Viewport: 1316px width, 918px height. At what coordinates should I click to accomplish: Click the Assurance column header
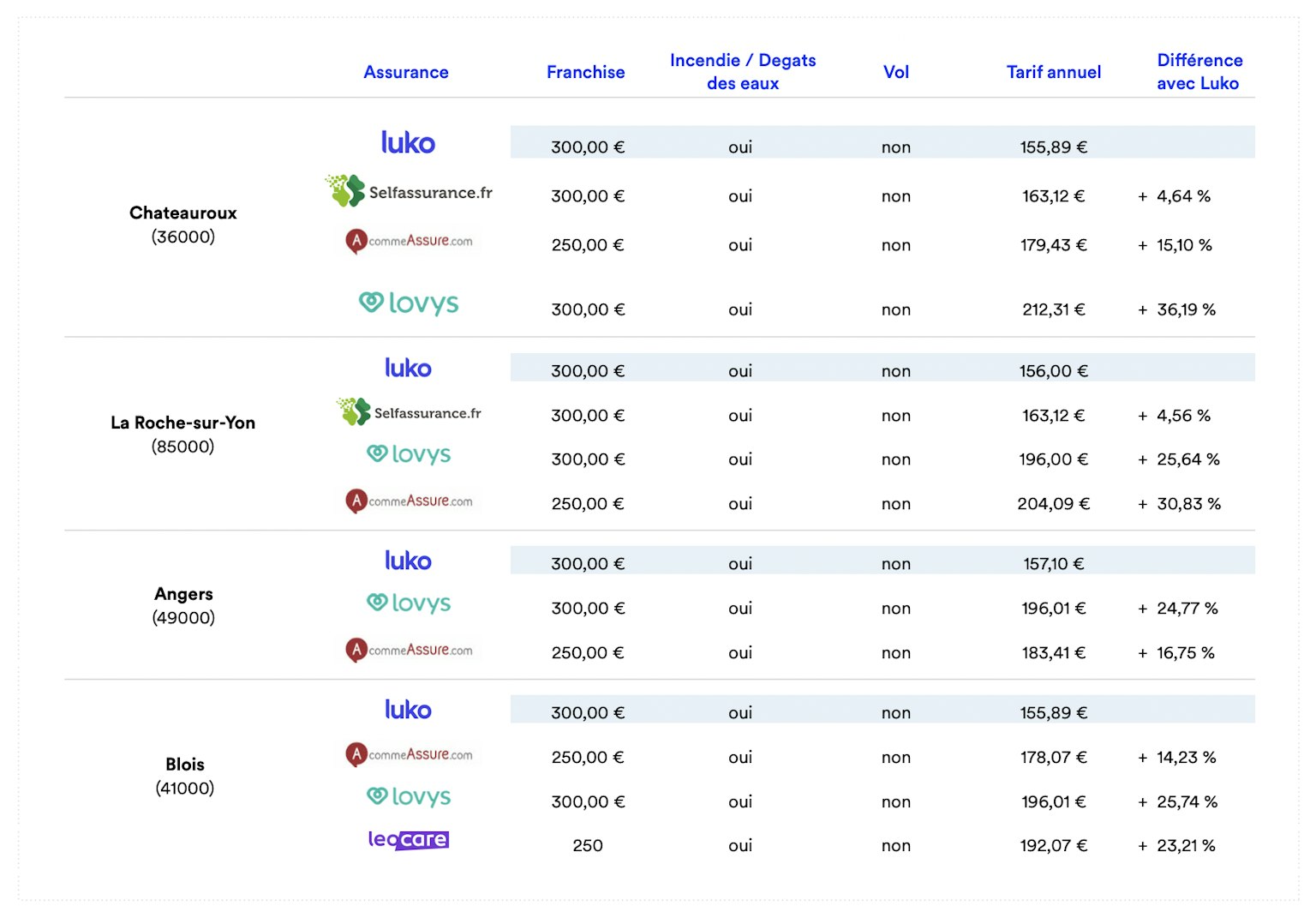click(x=406, y=72)
